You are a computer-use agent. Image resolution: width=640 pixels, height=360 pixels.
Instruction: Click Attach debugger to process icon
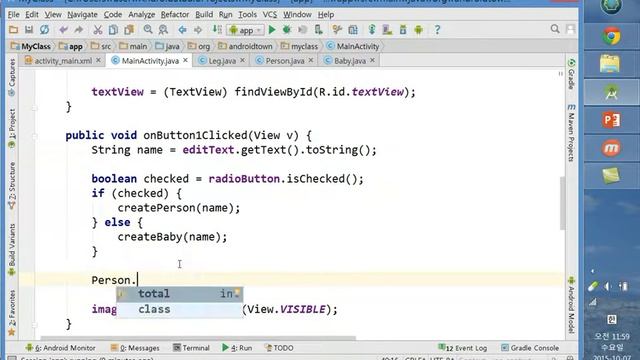[318, 30]
